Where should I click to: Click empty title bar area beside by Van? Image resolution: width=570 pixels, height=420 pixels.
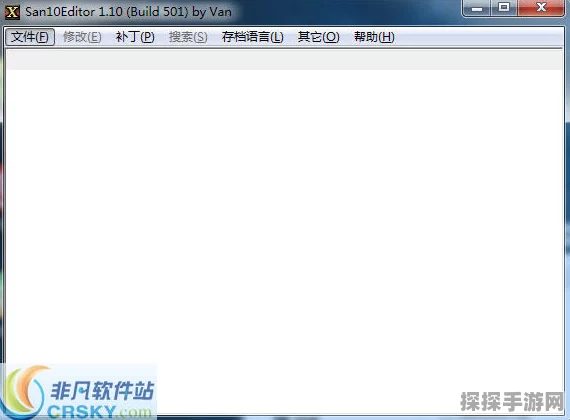click(x=345, y=12)
